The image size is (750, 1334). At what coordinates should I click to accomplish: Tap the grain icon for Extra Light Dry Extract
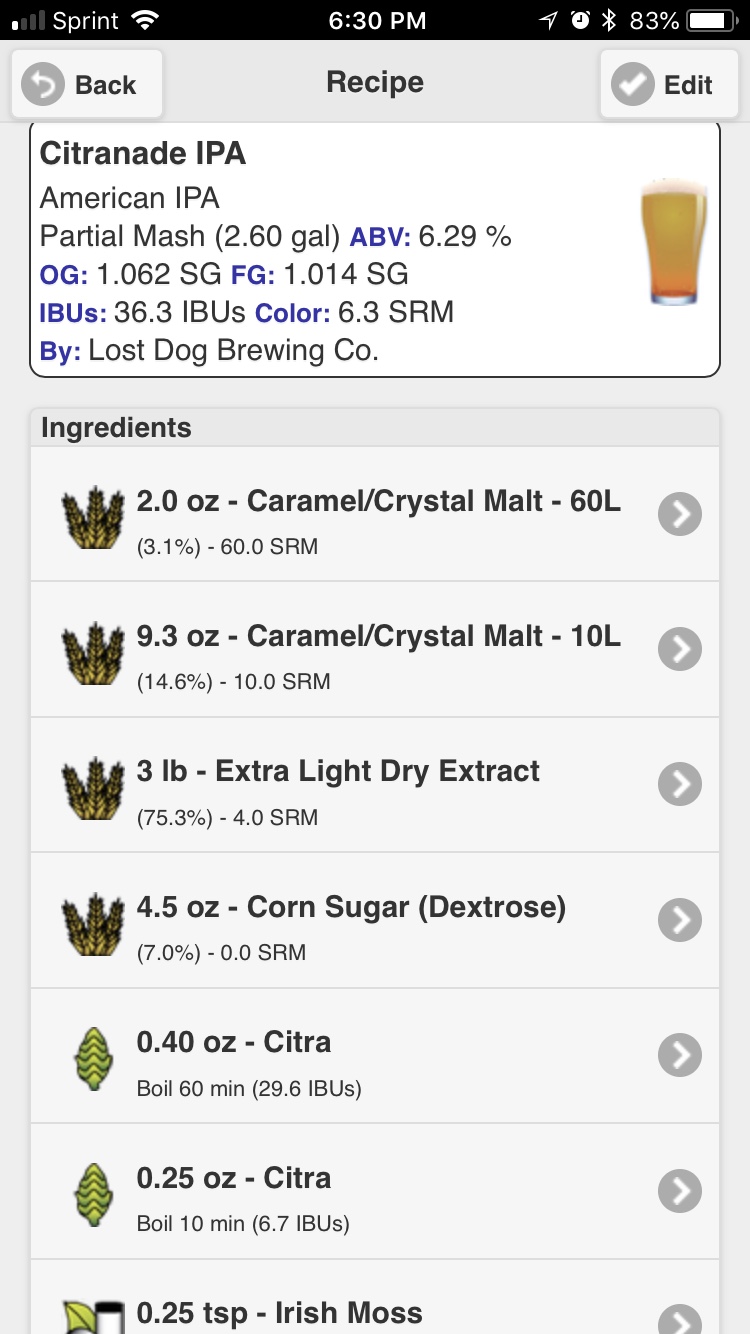pos(85,786)
